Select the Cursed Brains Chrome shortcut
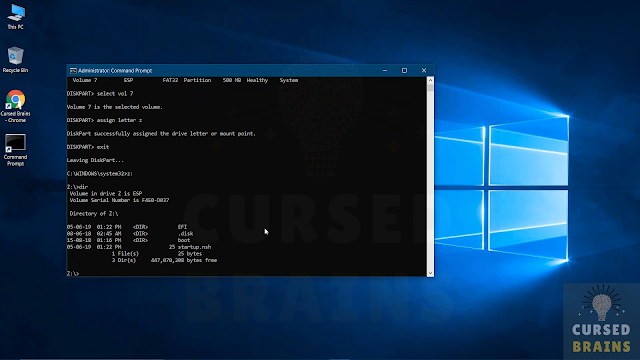The width and height of the screenshot is (640, 360). [x=16, y=106]
